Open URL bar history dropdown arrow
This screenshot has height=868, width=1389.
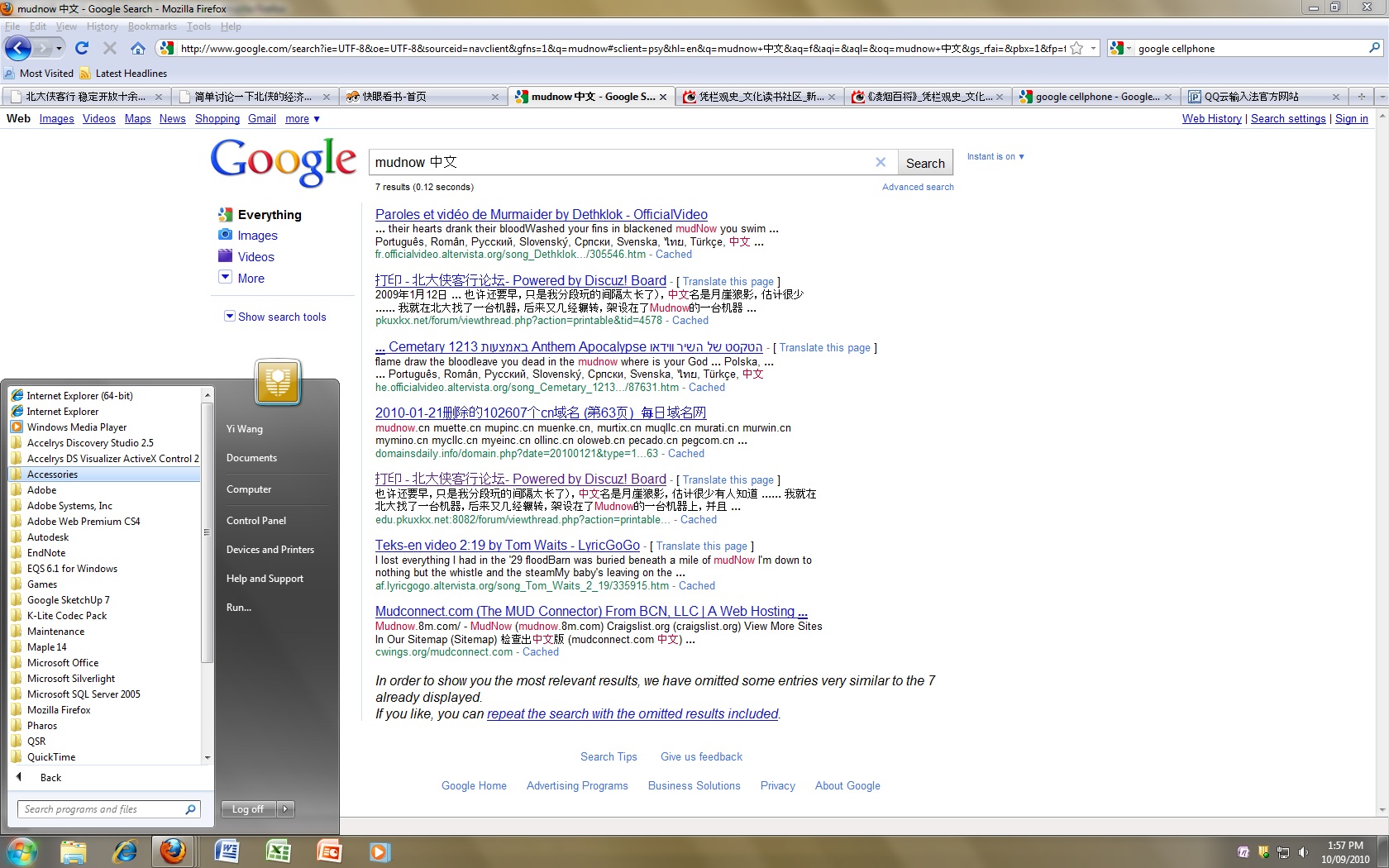coord(1093,48)
